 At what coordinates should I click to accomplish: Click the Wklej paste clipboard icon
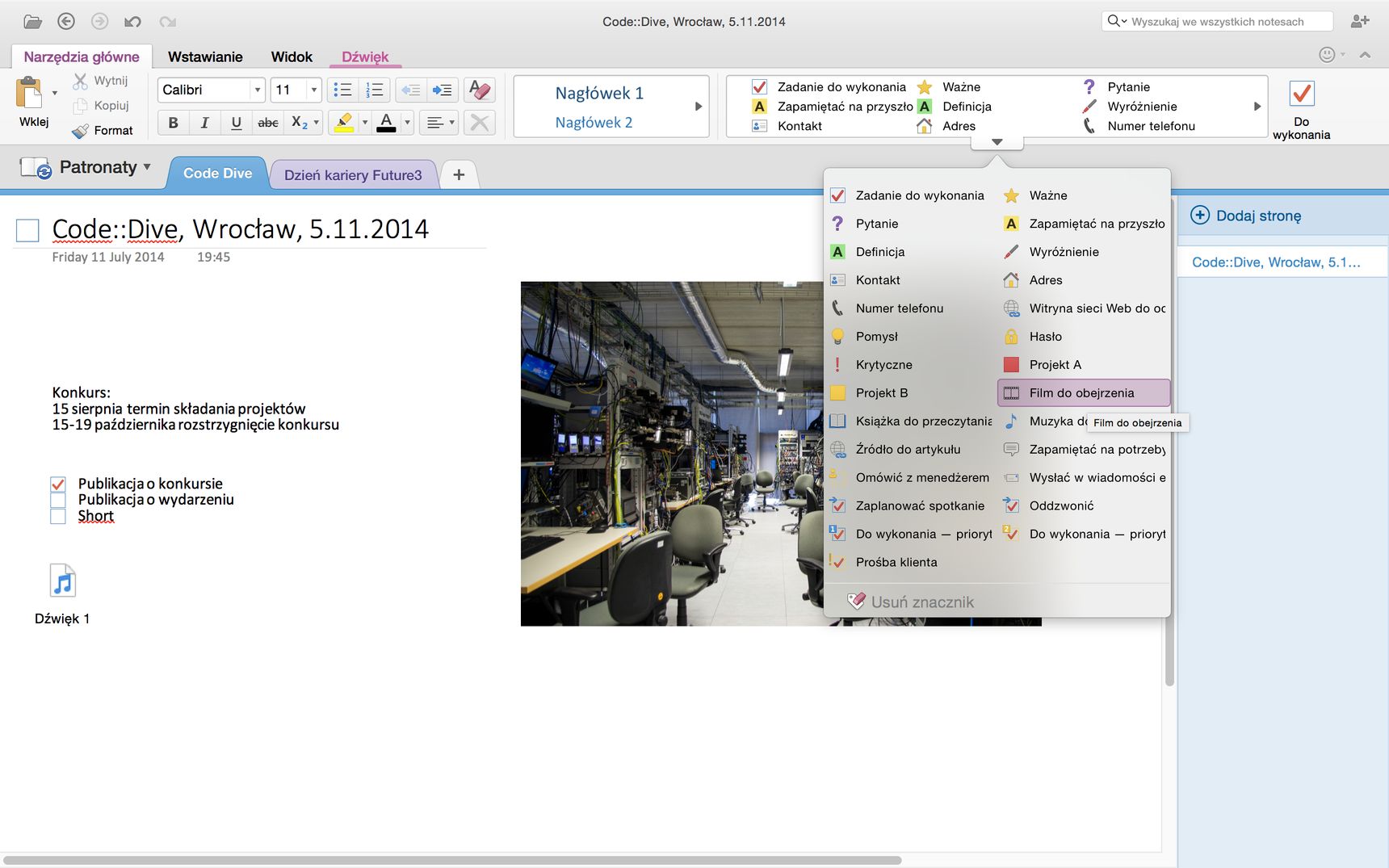click(29, 92)
